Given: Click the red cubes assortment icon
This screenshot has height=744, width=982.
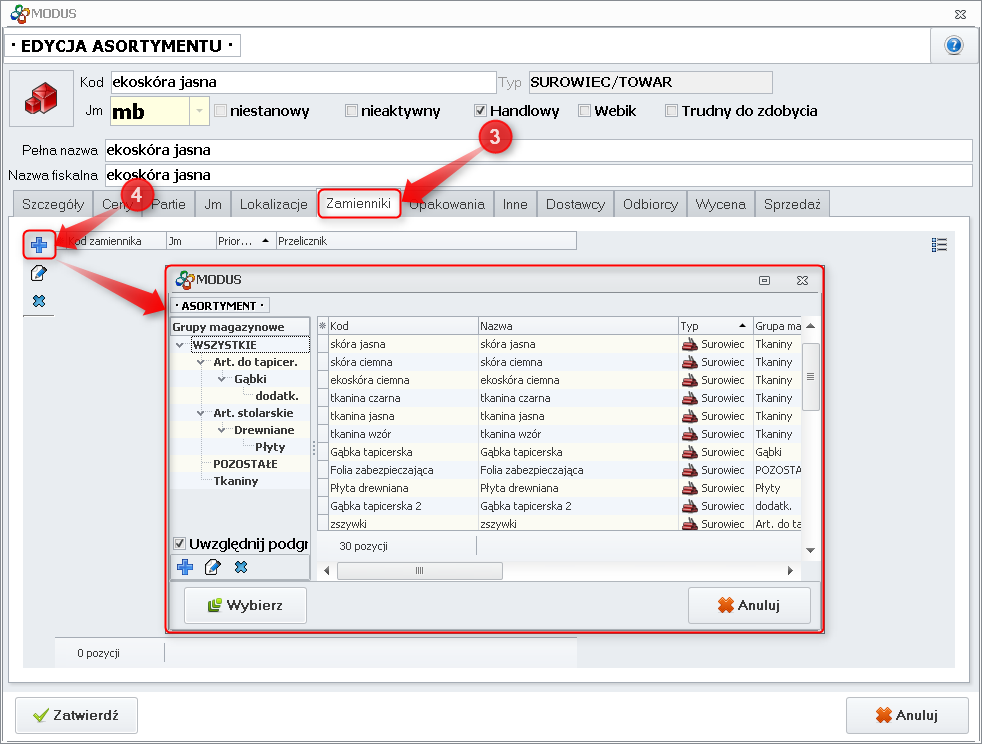Looking at the screenshot, I should point(41,99).
